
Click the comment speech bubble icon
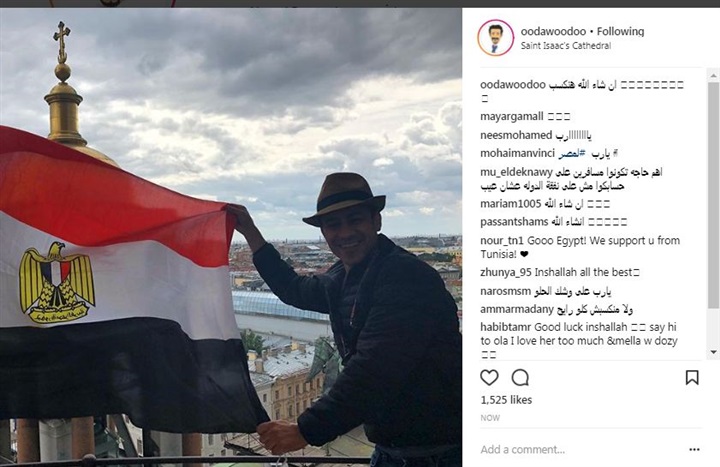pyautogui.click(x=520, y=377)
